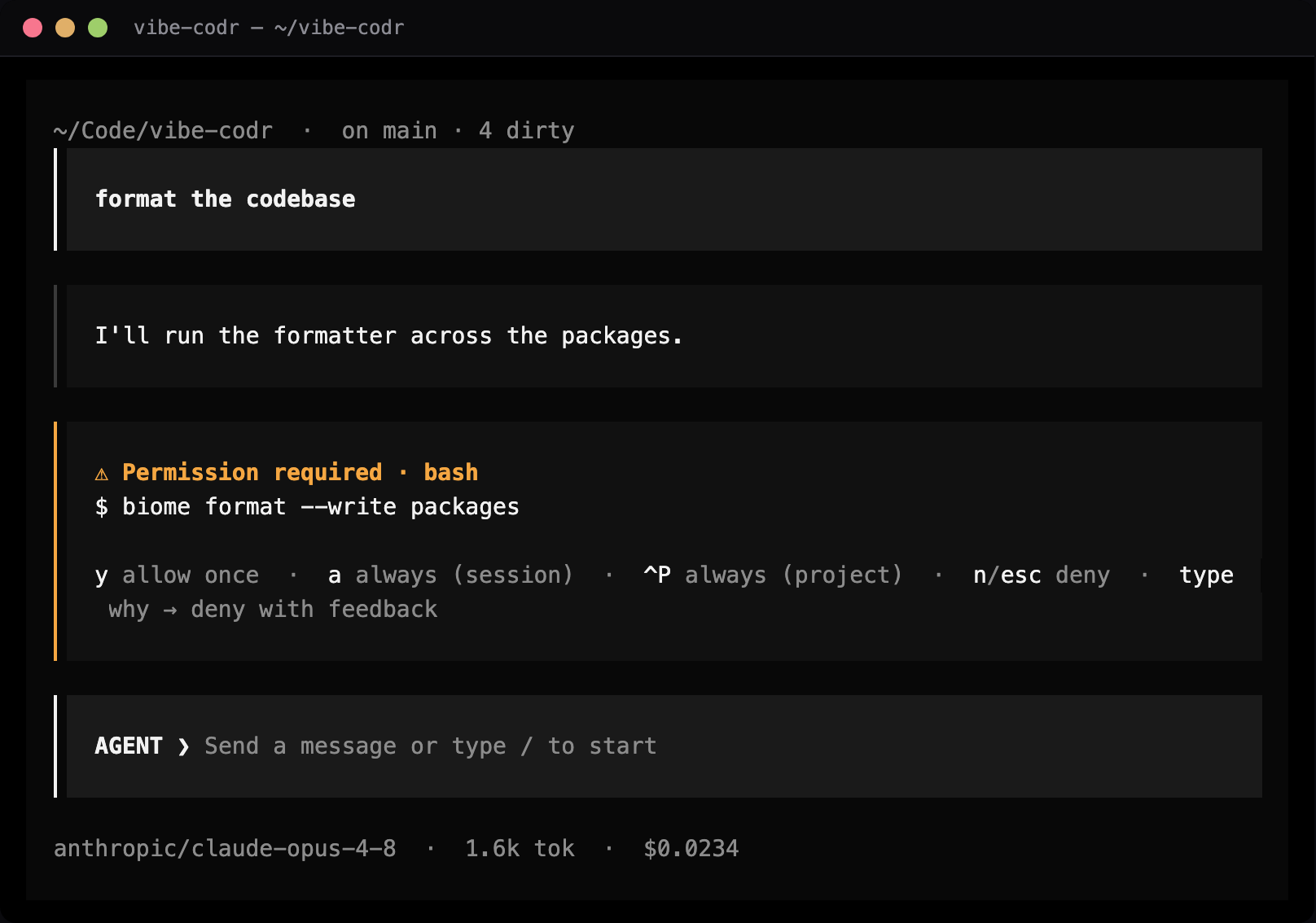
Task: Click the branch status 'on main'
Action: [389, 131]
